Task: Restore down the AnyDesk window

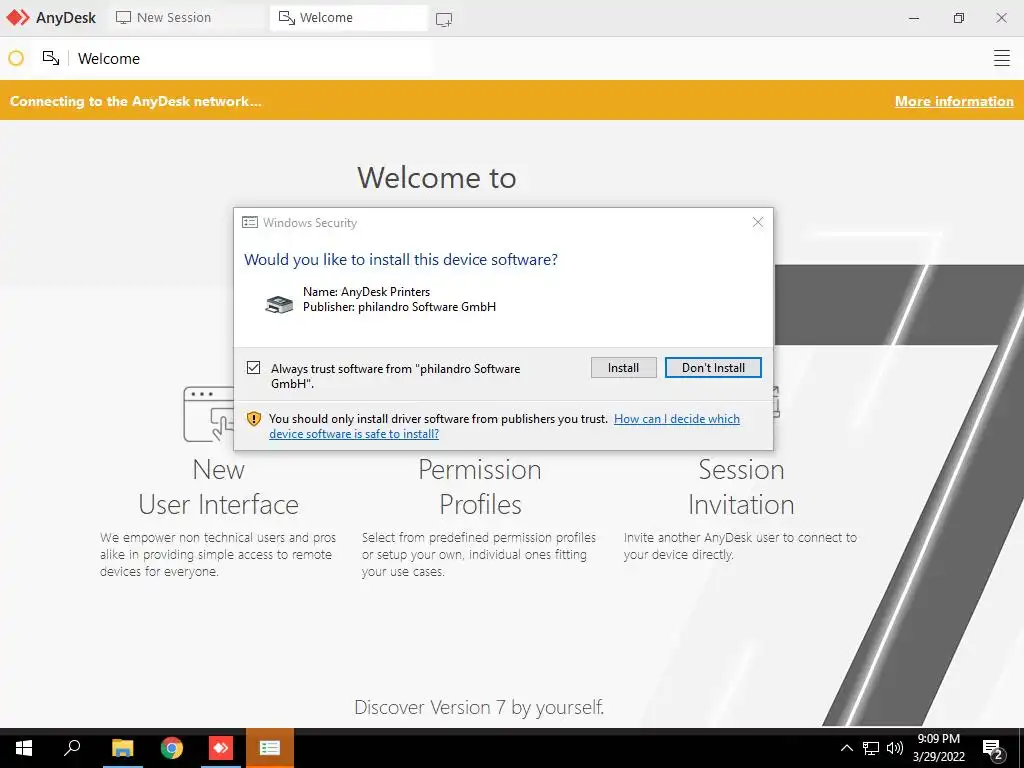Action: click(958, 18)
